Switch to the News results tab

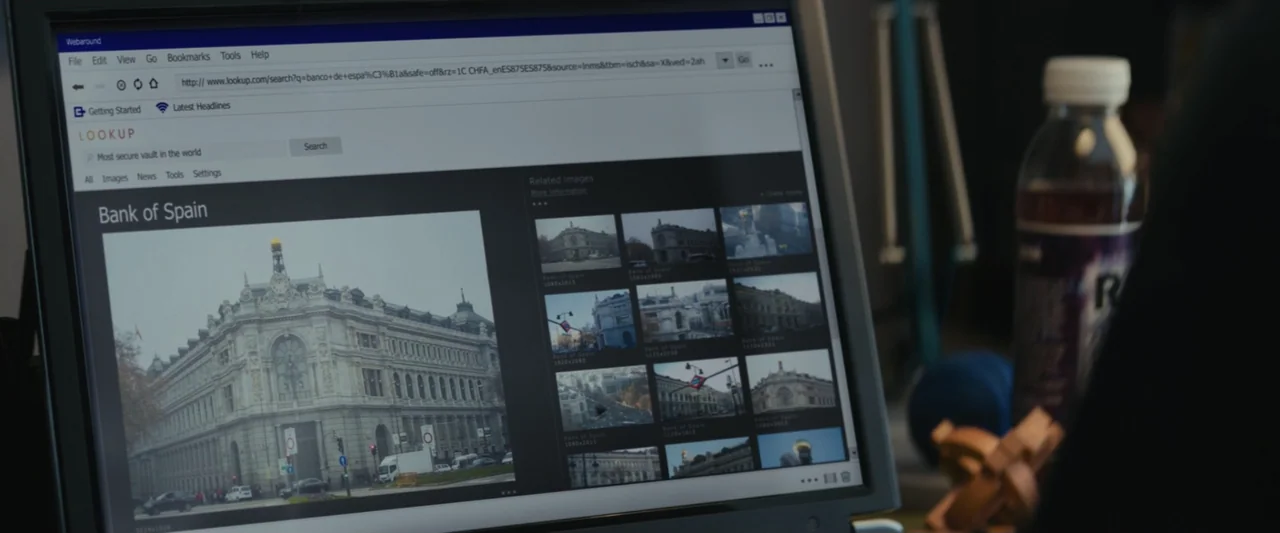(146, 176)
